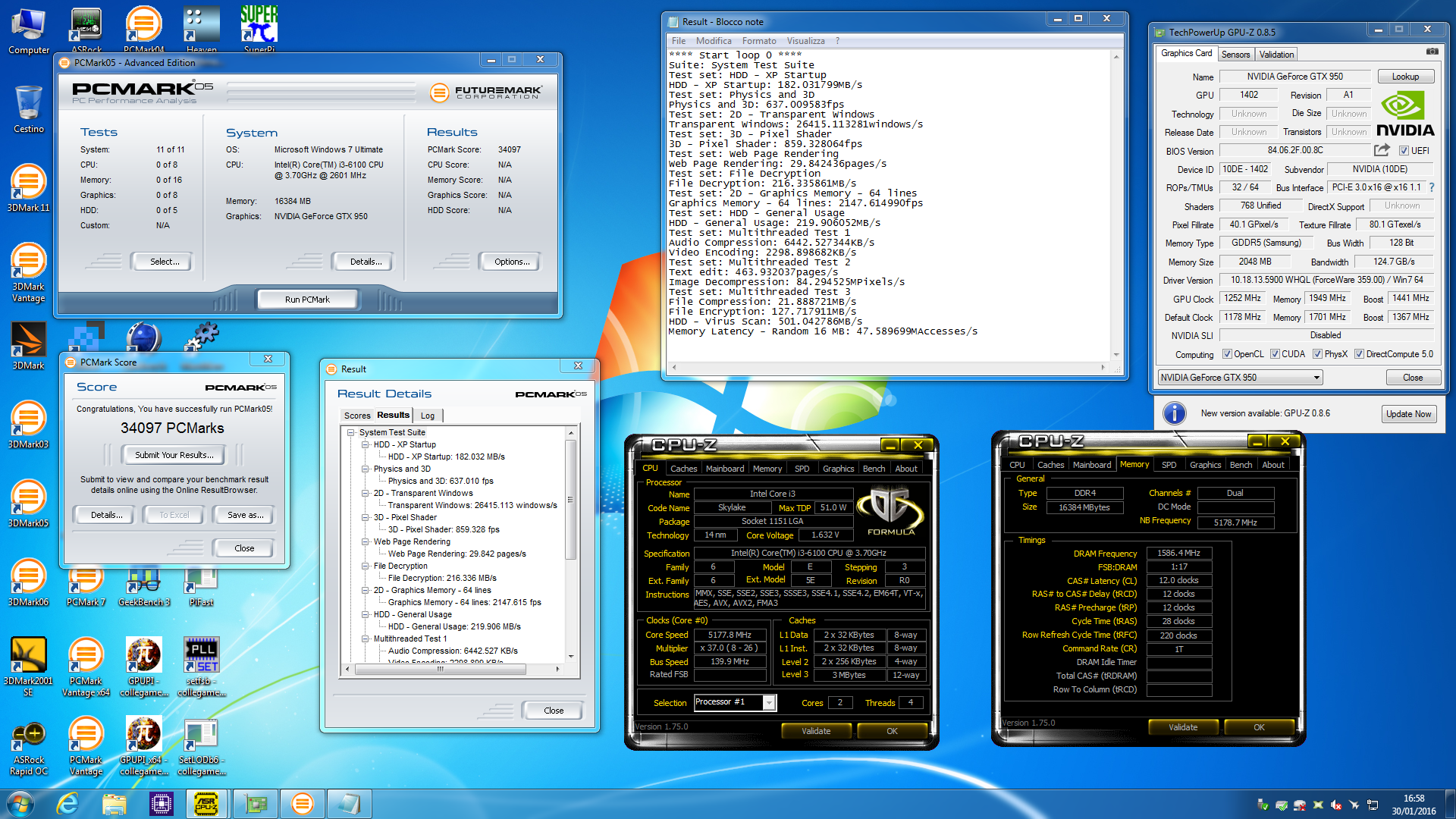Open the Computer desktop icon
This screenshot has width=1456, height=819.
click(29, 30)
